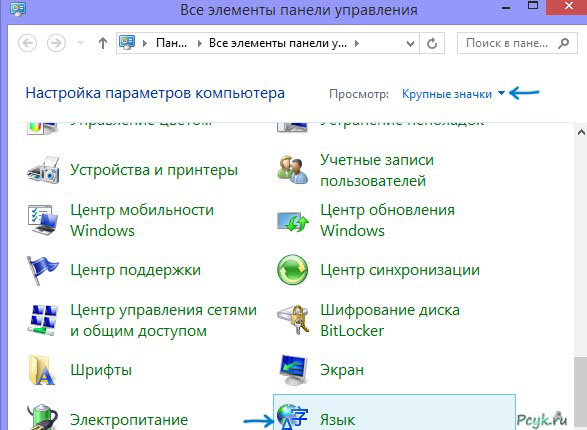Click the Control Panel icon in address bar
587x430 pixels.
(127, 43)
